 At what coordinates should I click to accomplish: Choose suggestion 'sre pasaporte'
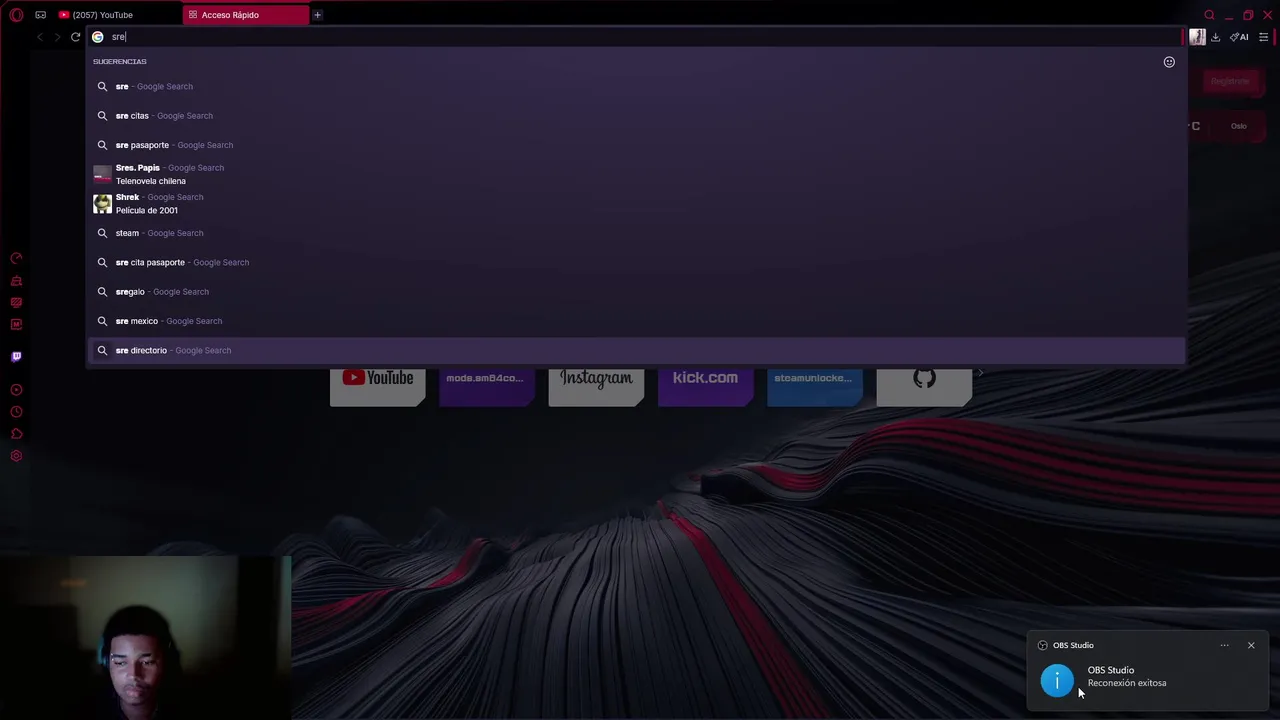click(636, 145)
